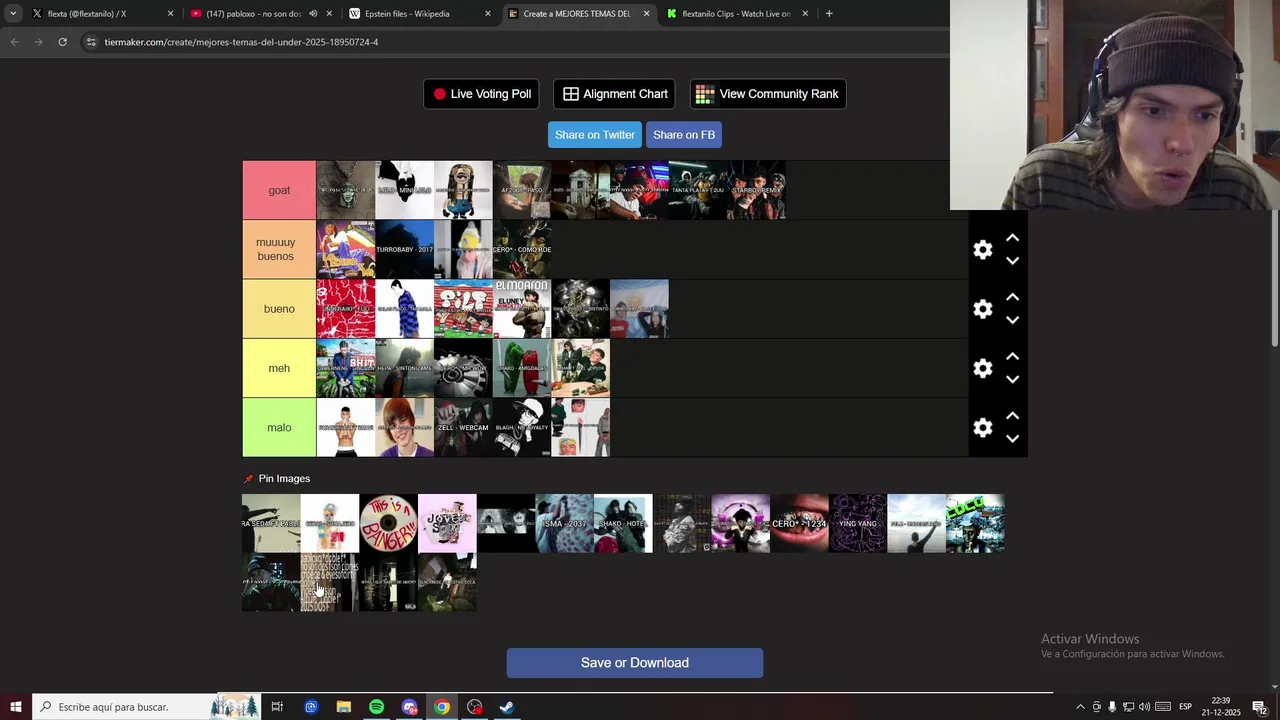The width and height of the screenshot is (1280, 720).
Task: Open a new browser tab
Action: pos(829,14)
